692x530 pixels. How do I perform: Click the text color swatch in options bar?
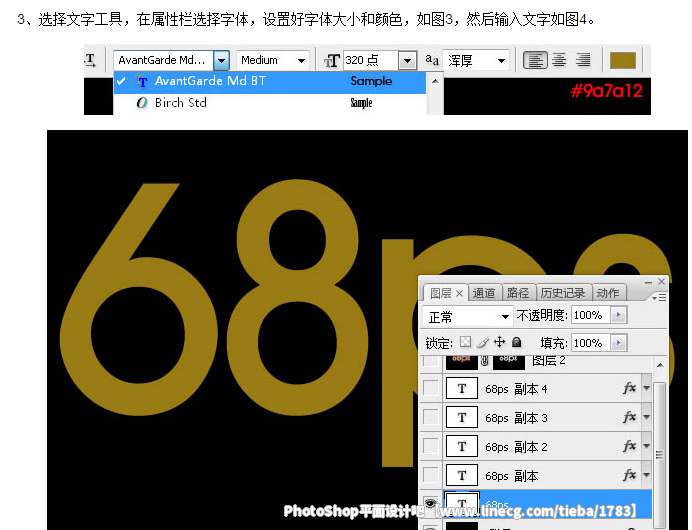tap(623, 60)
